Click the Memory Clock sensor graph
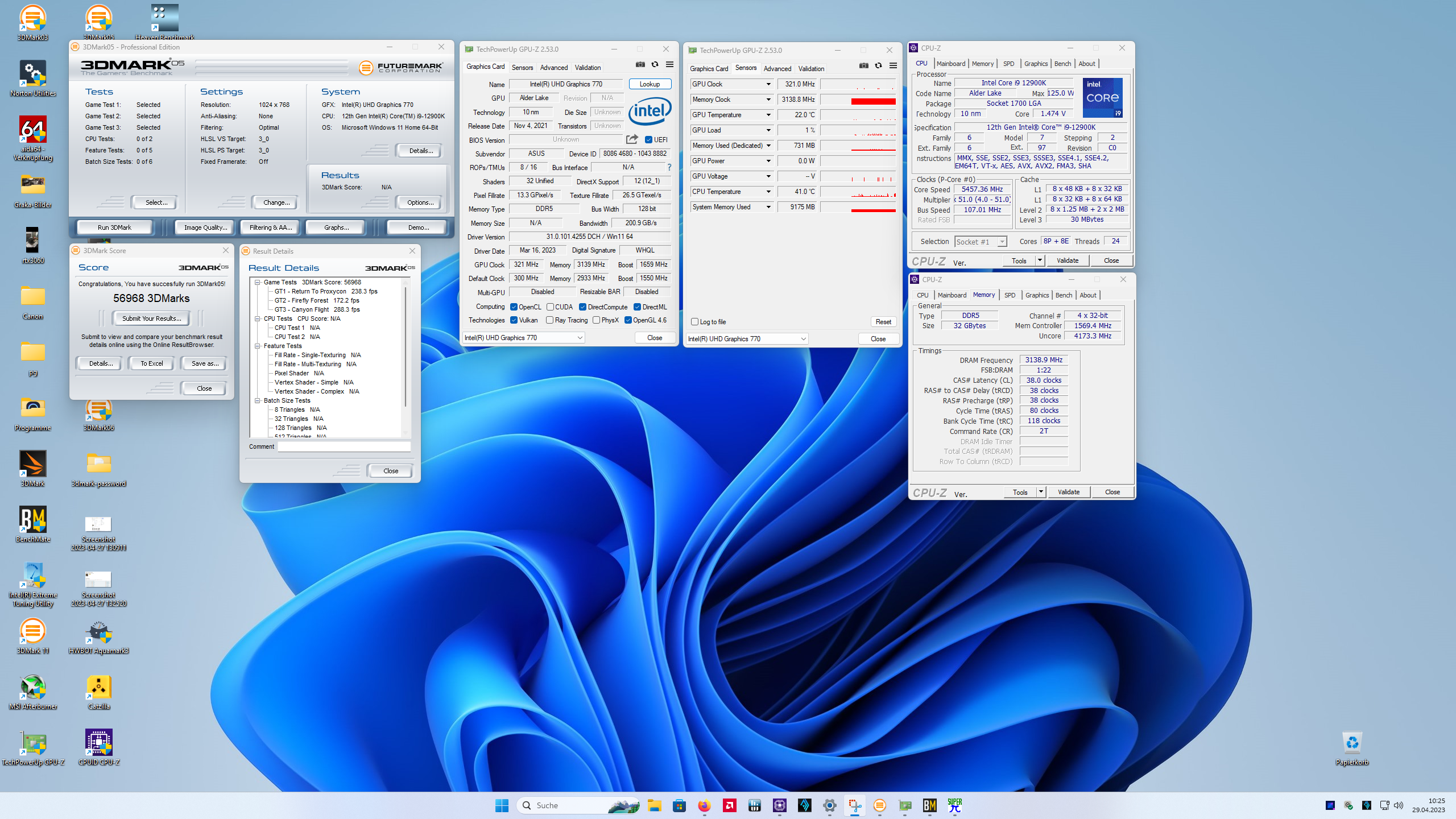1456x819 pixels. click(858, 100)
